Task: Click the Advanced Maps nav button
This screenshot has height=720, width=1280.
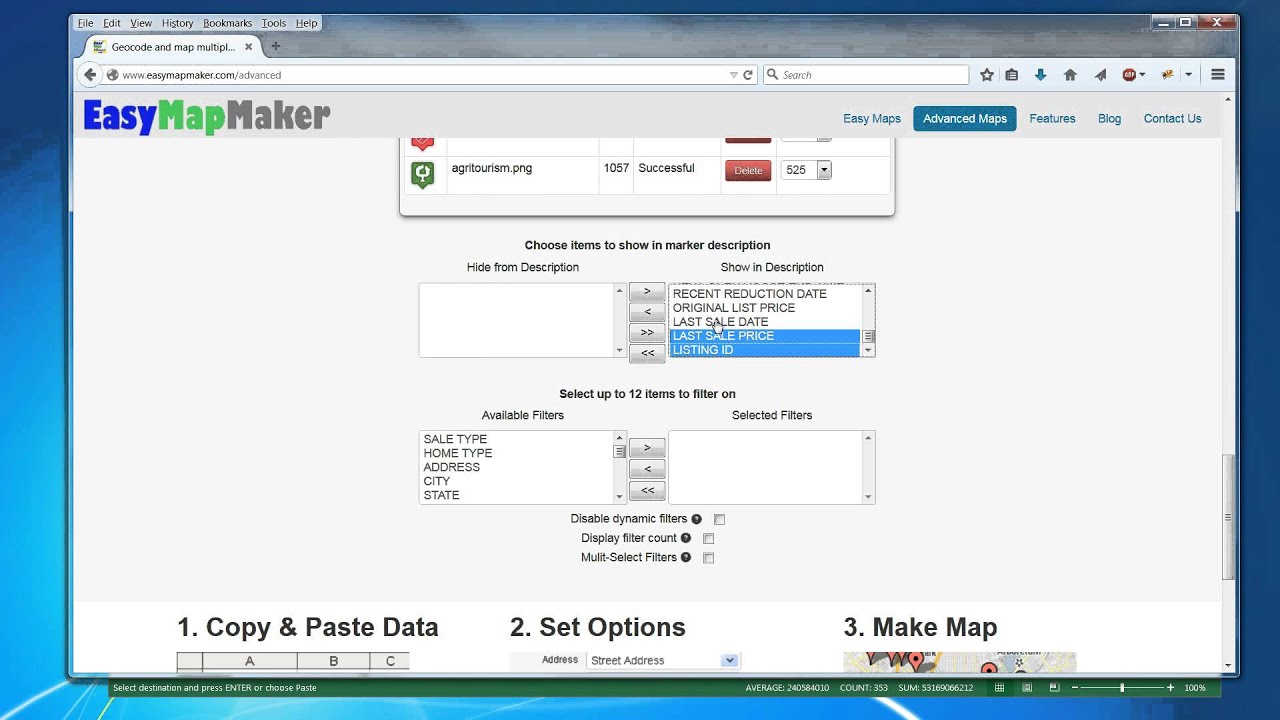Action: coord(965,118)
